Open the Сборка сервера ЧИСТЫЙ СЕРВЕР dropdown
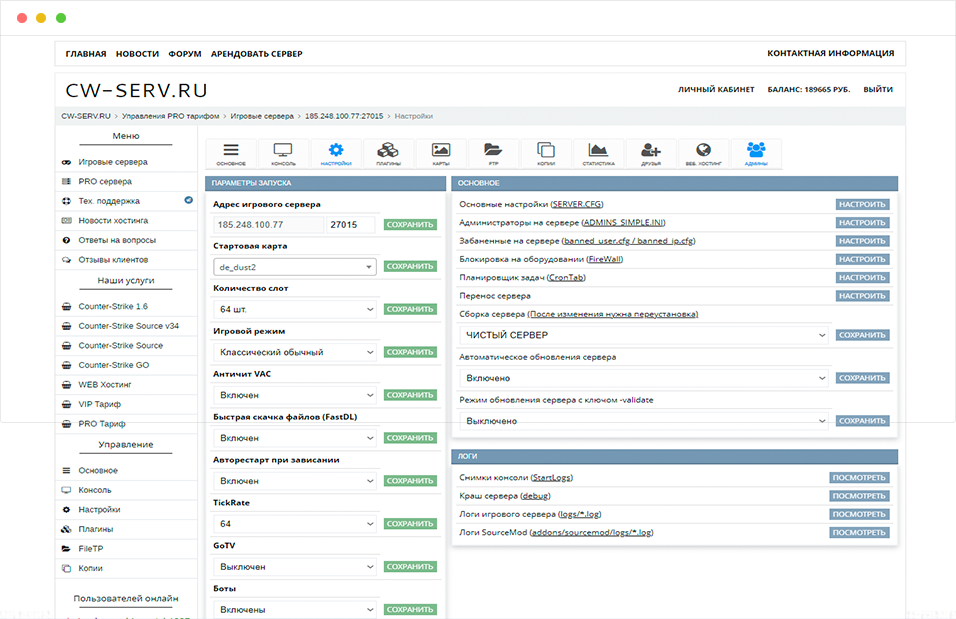The height and width of the screenshot is (619, 956). click(x=644, y=335)
